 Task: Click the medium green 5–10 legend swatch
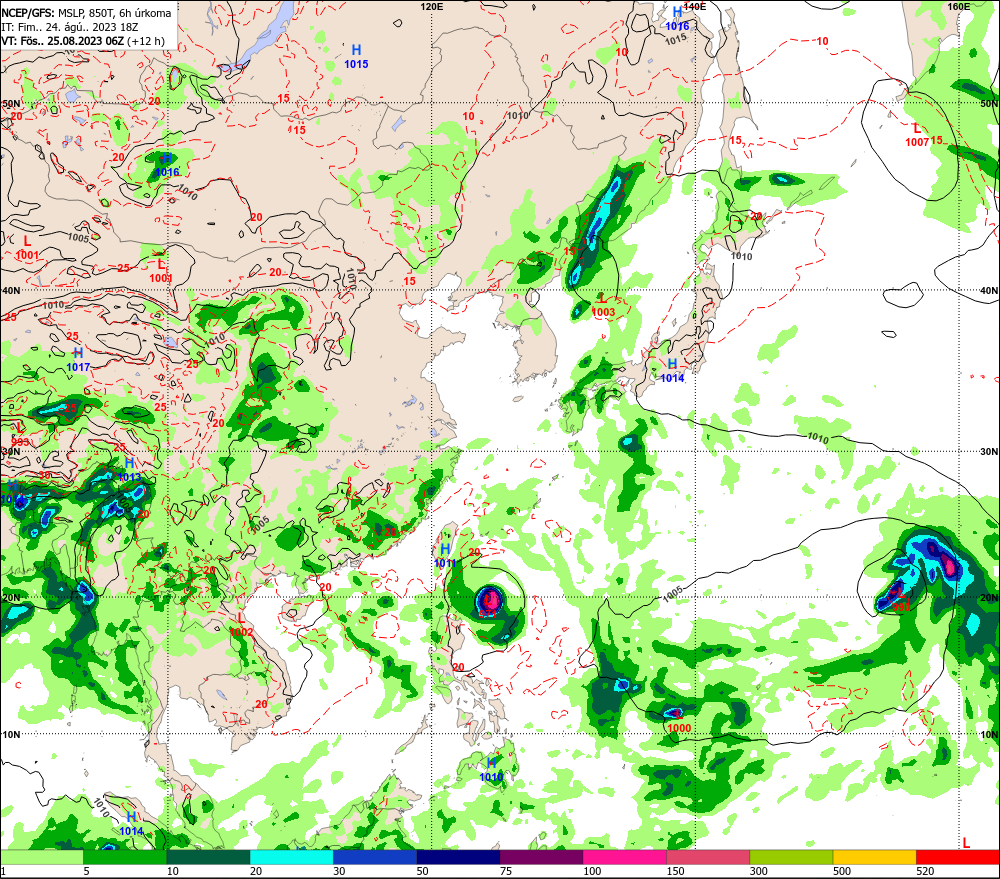tap(125, 857)
